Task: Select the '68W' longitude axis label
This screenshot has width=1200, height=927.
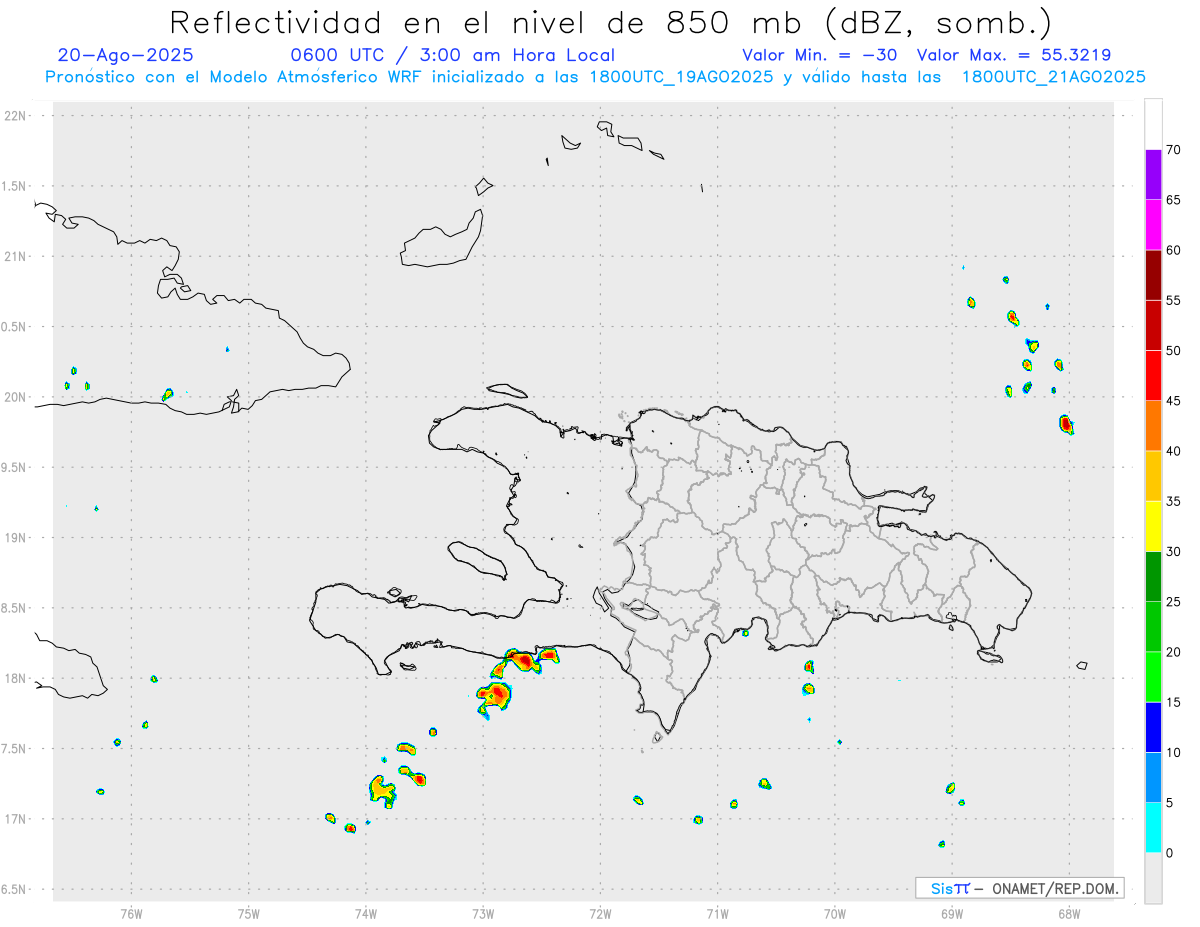Action: (x=1069, y=914)
